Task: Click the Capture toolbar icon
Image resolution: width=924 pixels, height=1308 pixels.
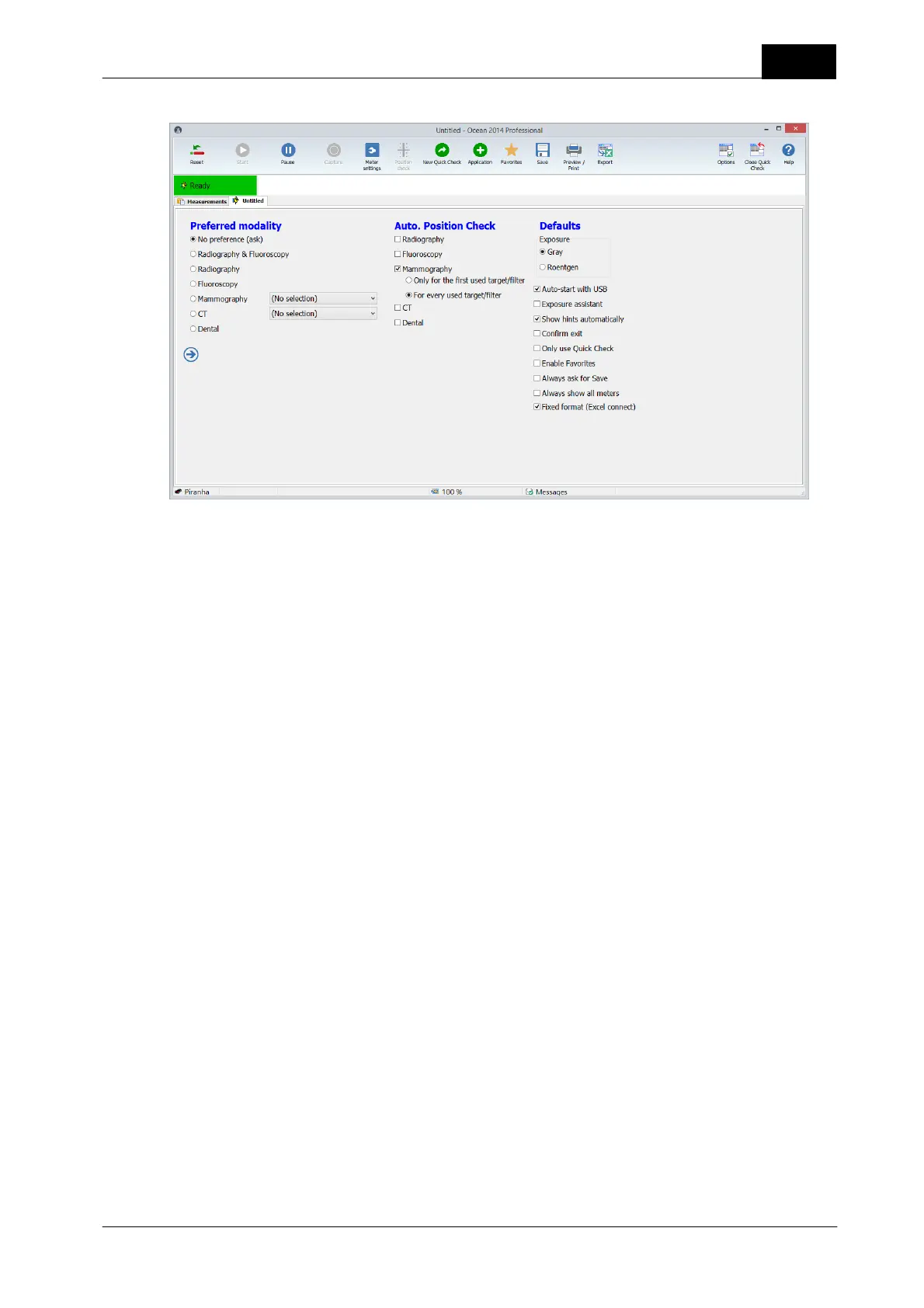Action: pyautogui.click(x=333, y=150)
